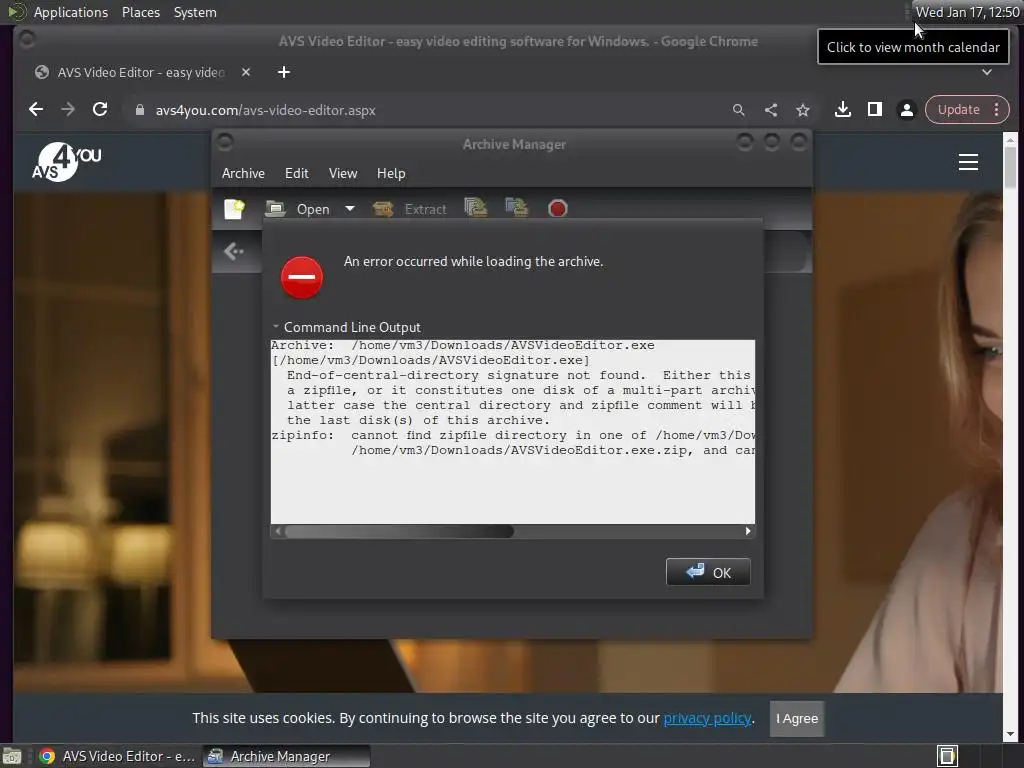Click the Chrome window menu button top-left
This screenshot has height=768, width=1024.
(27, 40)
